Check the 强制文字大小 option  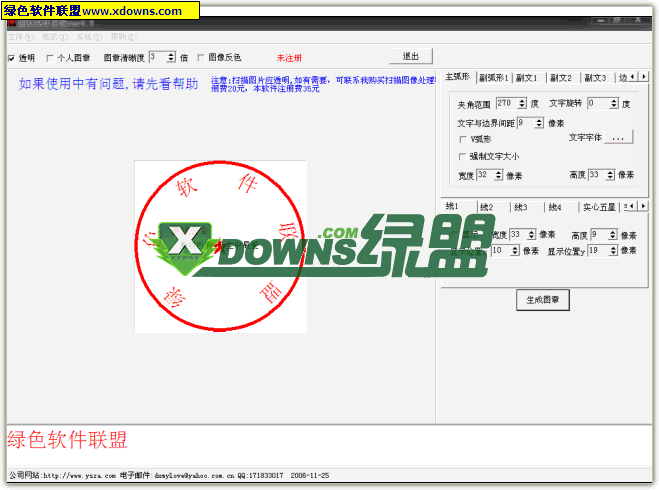(462, 157)
